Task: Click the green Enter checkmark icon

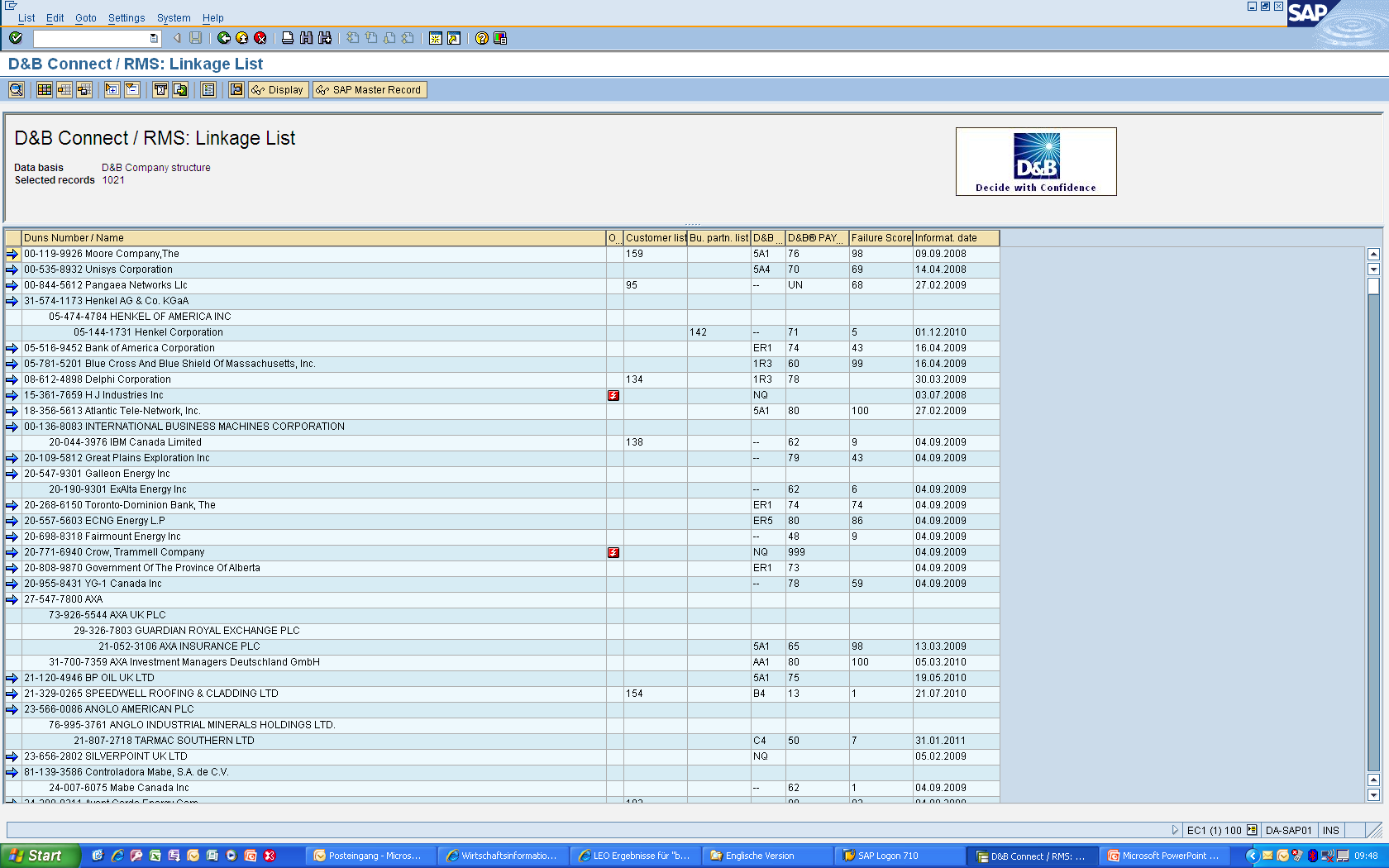Action: pyautogui.click(x=16, y=38)
